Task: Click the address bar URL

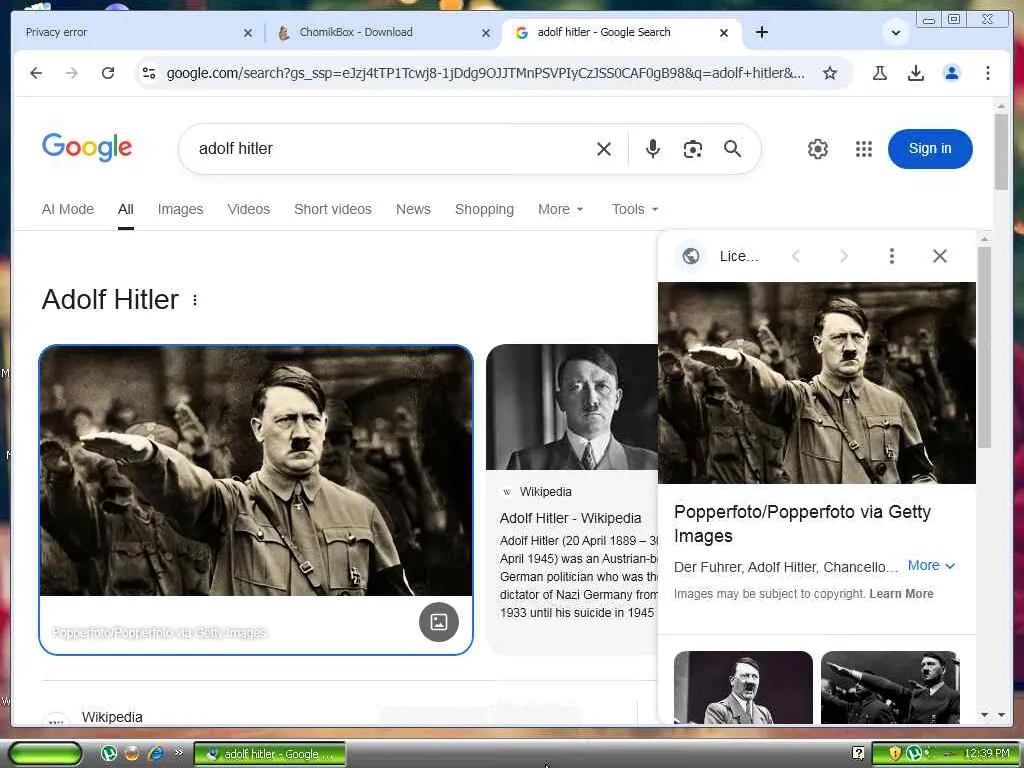Action: pos(485,73)
